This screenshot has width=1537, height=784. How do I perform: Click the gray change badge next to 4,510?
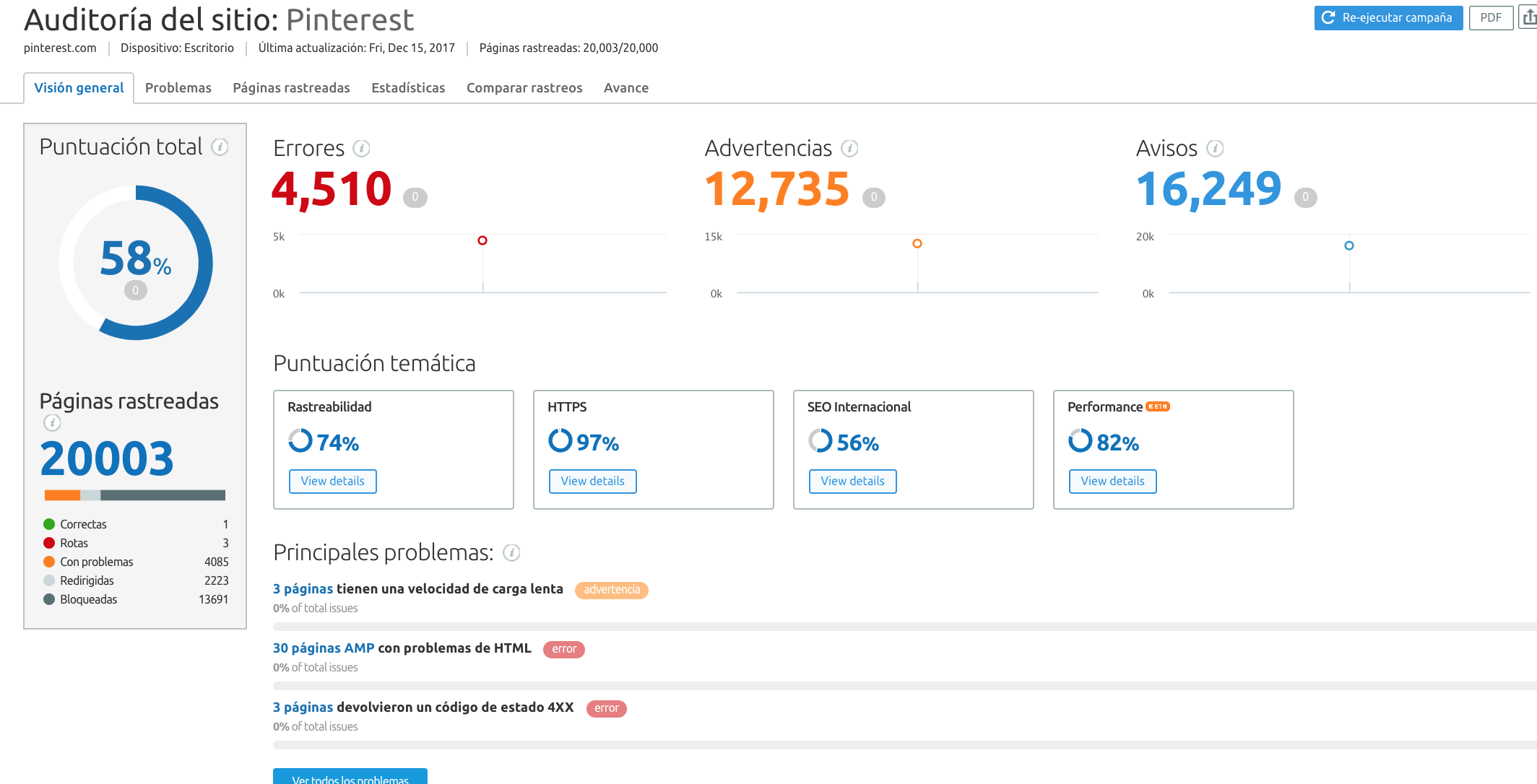(x=415, y=197)
